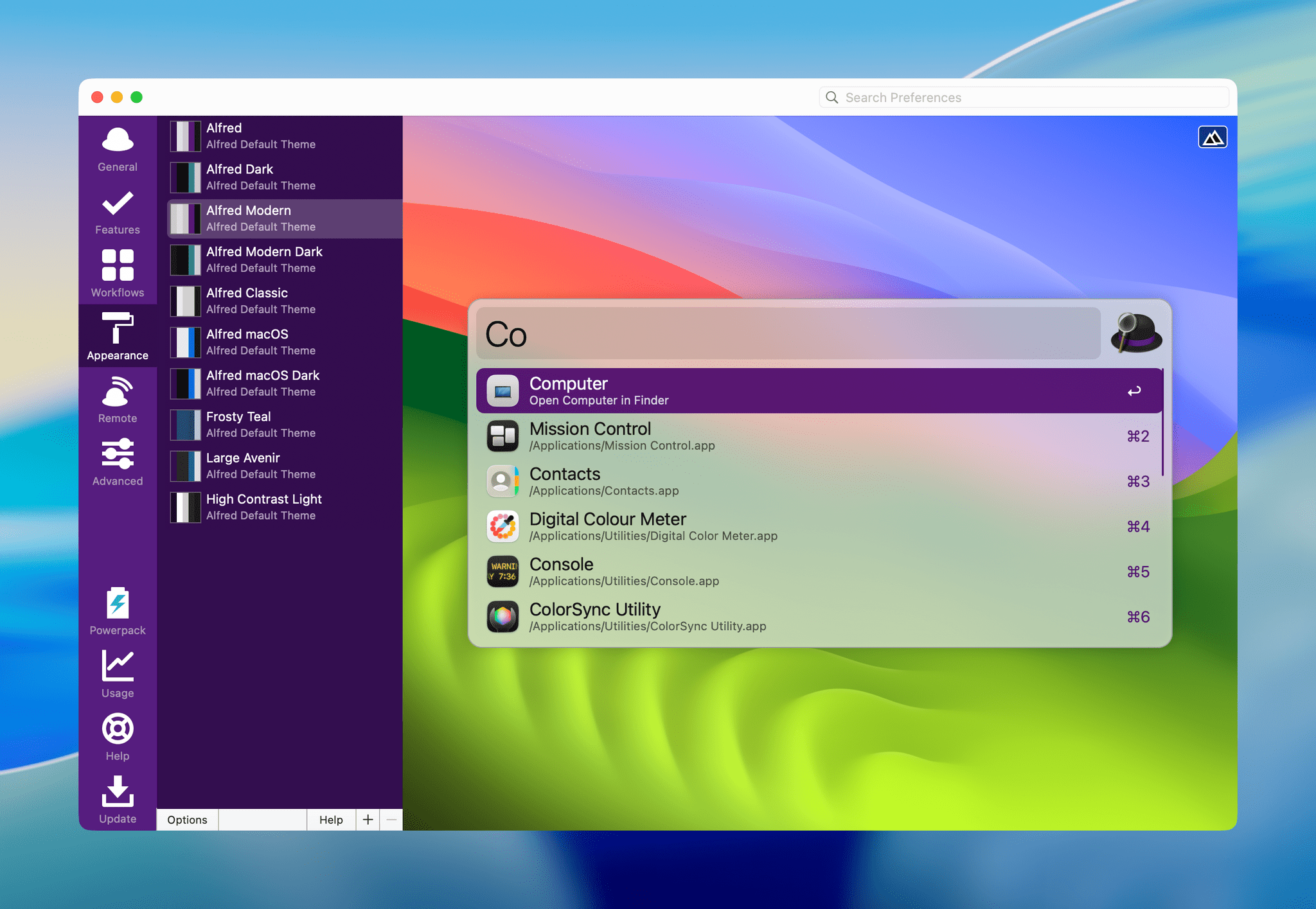Image resolution: width=1316 pixels, height=909 pixels.
Task: Open the theme Options menu
Action: (x=186, y=820)
